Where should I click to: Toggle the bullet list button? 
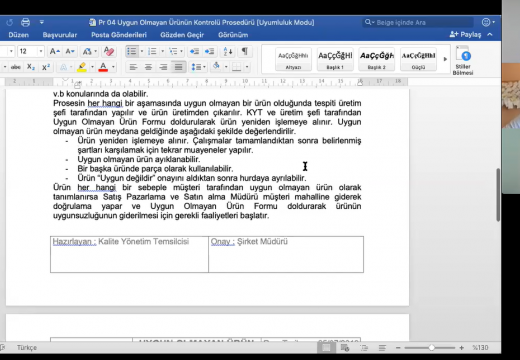[x=132, y=51]
